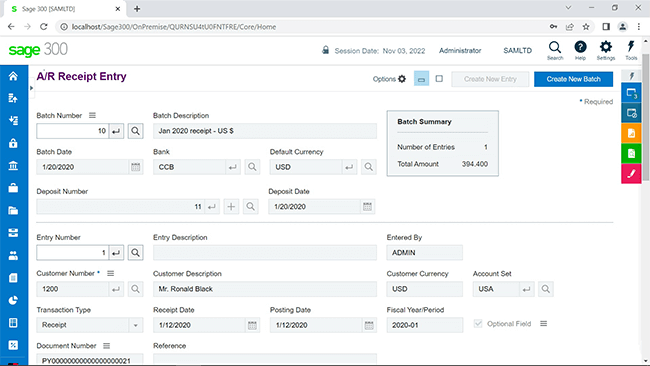This screenshot has width=650, height=366.
Task: Open the Search tool in the header
Action: pos(555,51)
